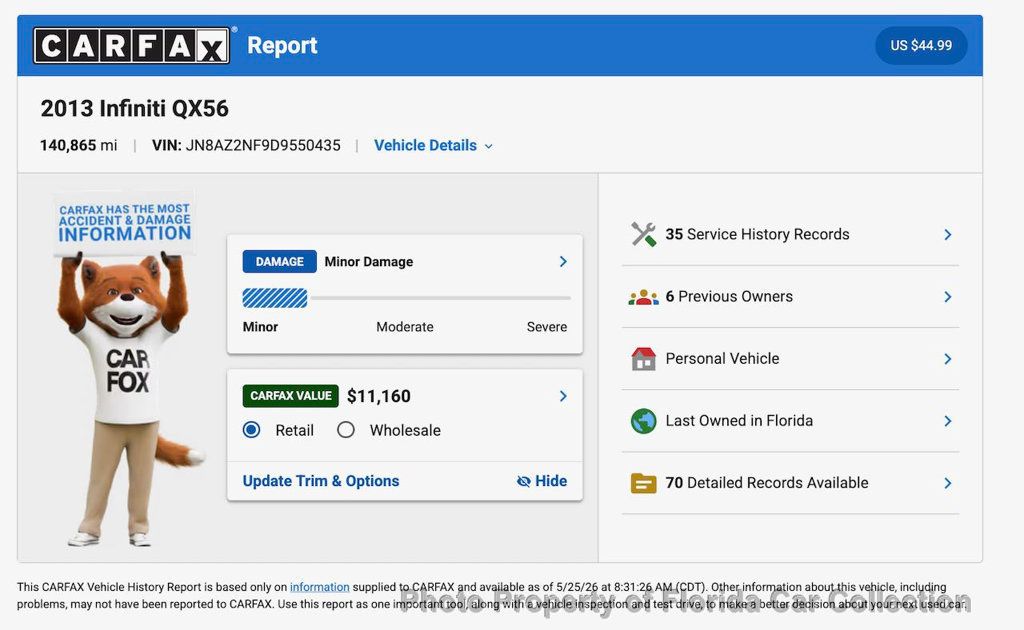The height and width of the screenshot is (630, 1024).
Task: Click the VIN JN8AZ2NF9D9550435
Action: 246,146
